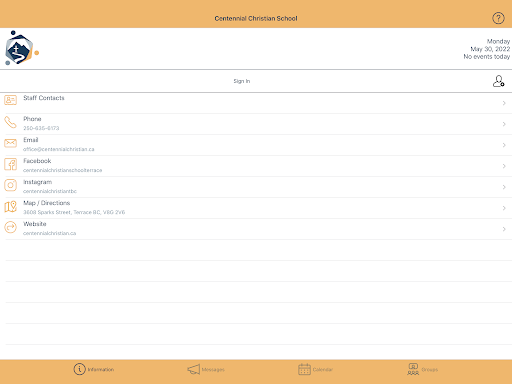512x384 pixels.
Task: Click the Calendar tab icon
Action: point(304,369)
